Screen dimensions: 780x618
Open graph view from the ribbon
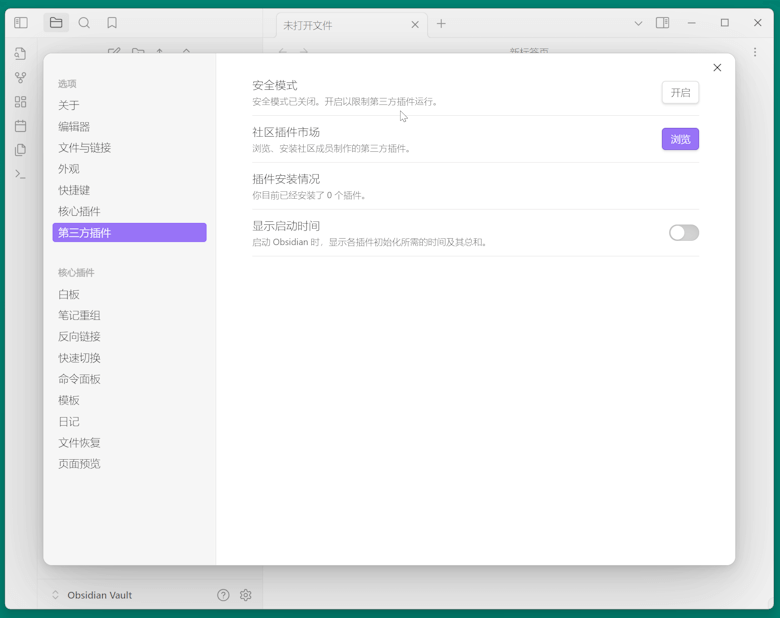tap(20, 78)
